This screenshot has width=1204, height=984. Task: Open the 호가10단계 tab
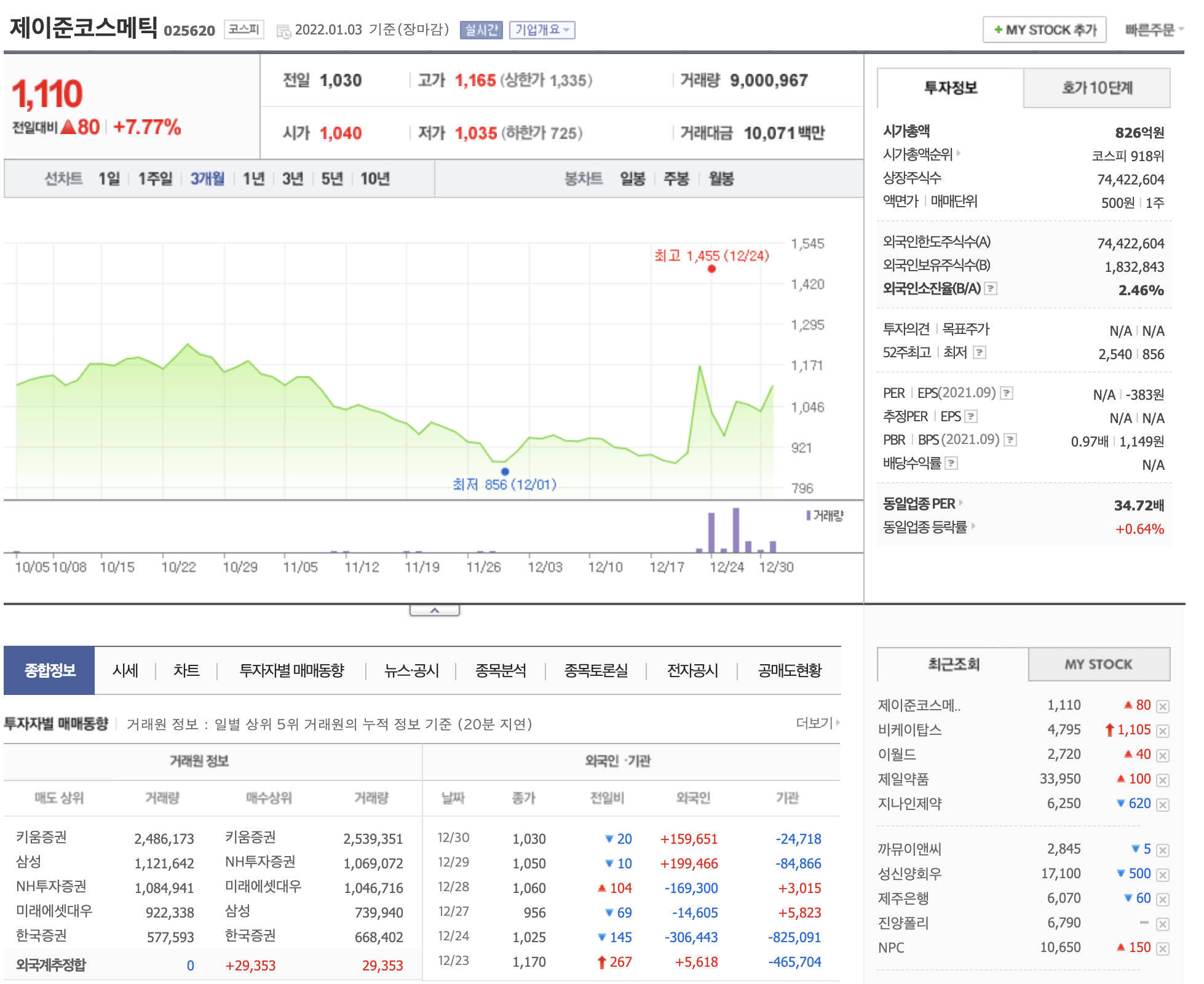pos(1096,88)
